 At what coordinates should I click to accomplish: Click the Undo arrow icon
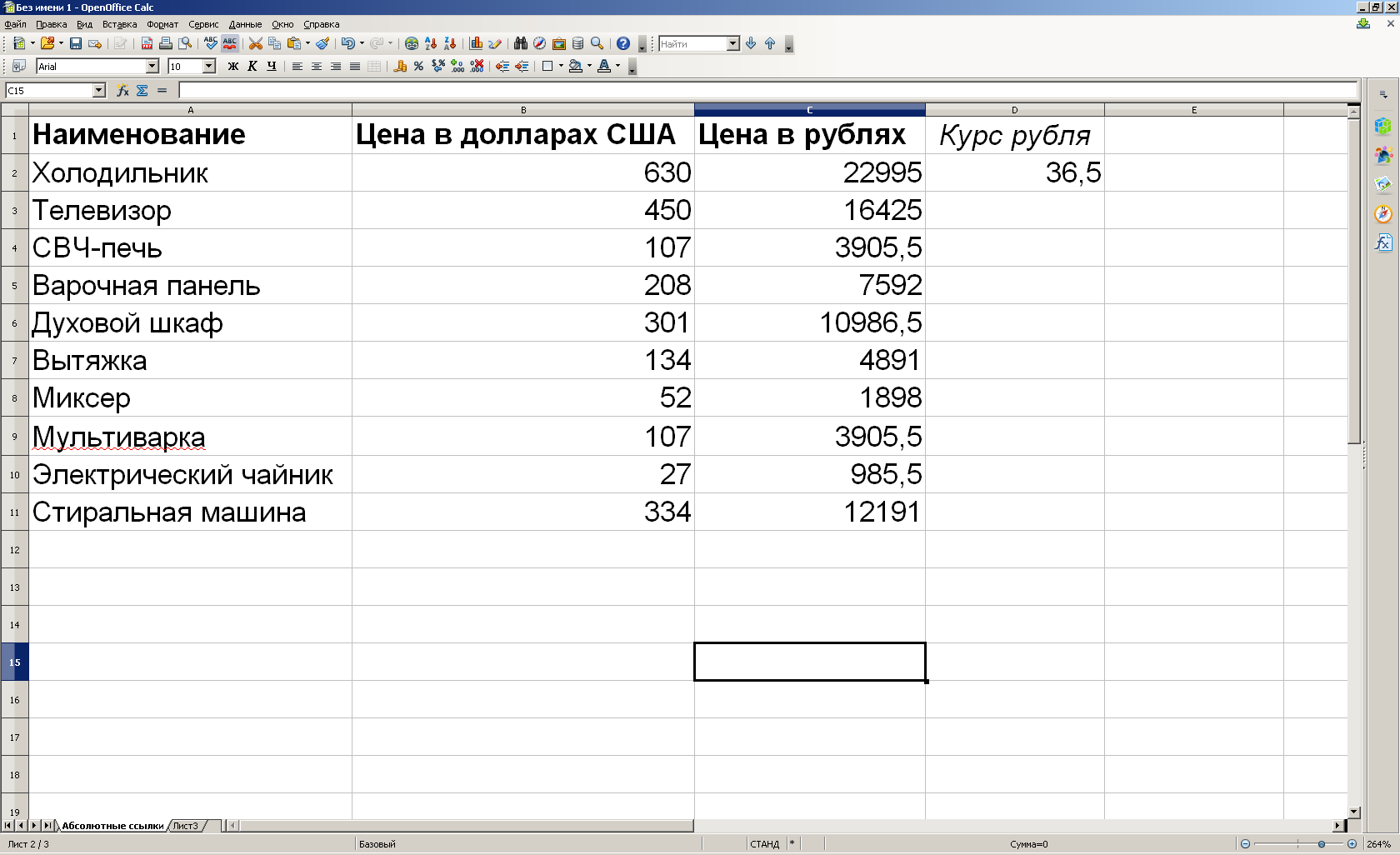347,43
